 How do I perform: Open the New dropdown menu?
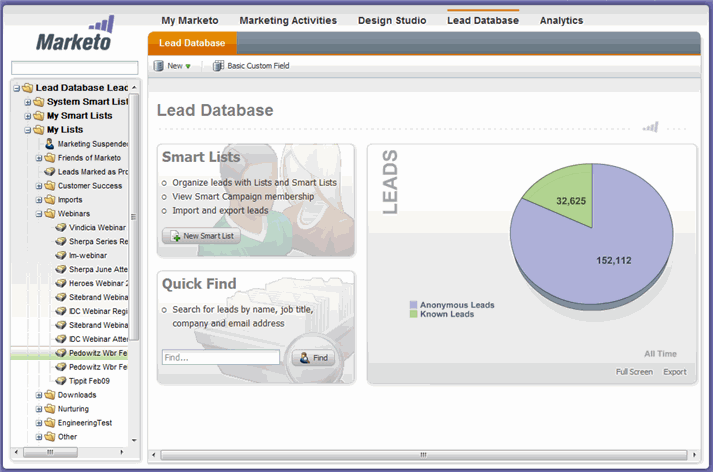179,66
